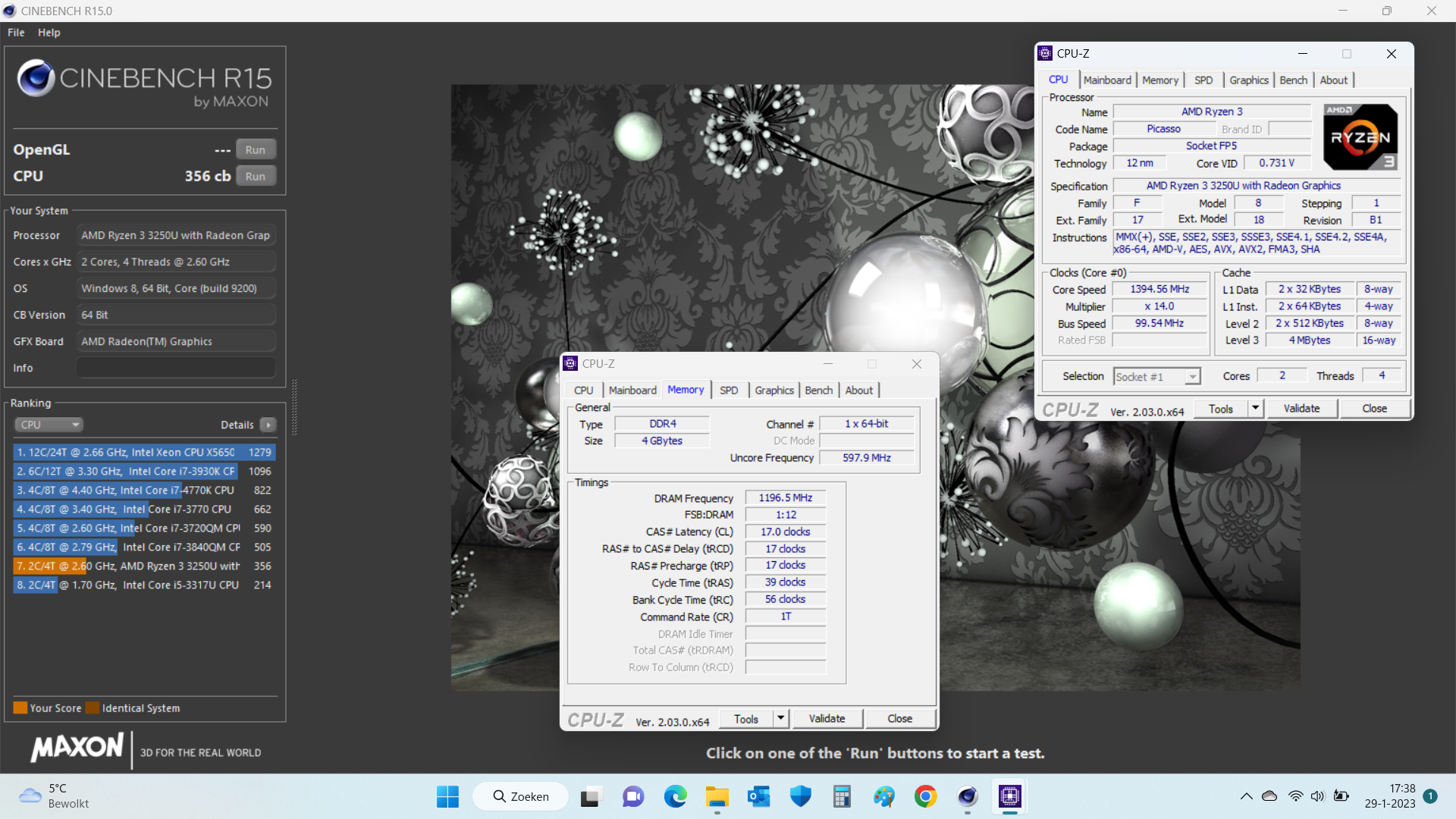Switch to Mainboard tab in right CPU-Z window

point(1107,80)
